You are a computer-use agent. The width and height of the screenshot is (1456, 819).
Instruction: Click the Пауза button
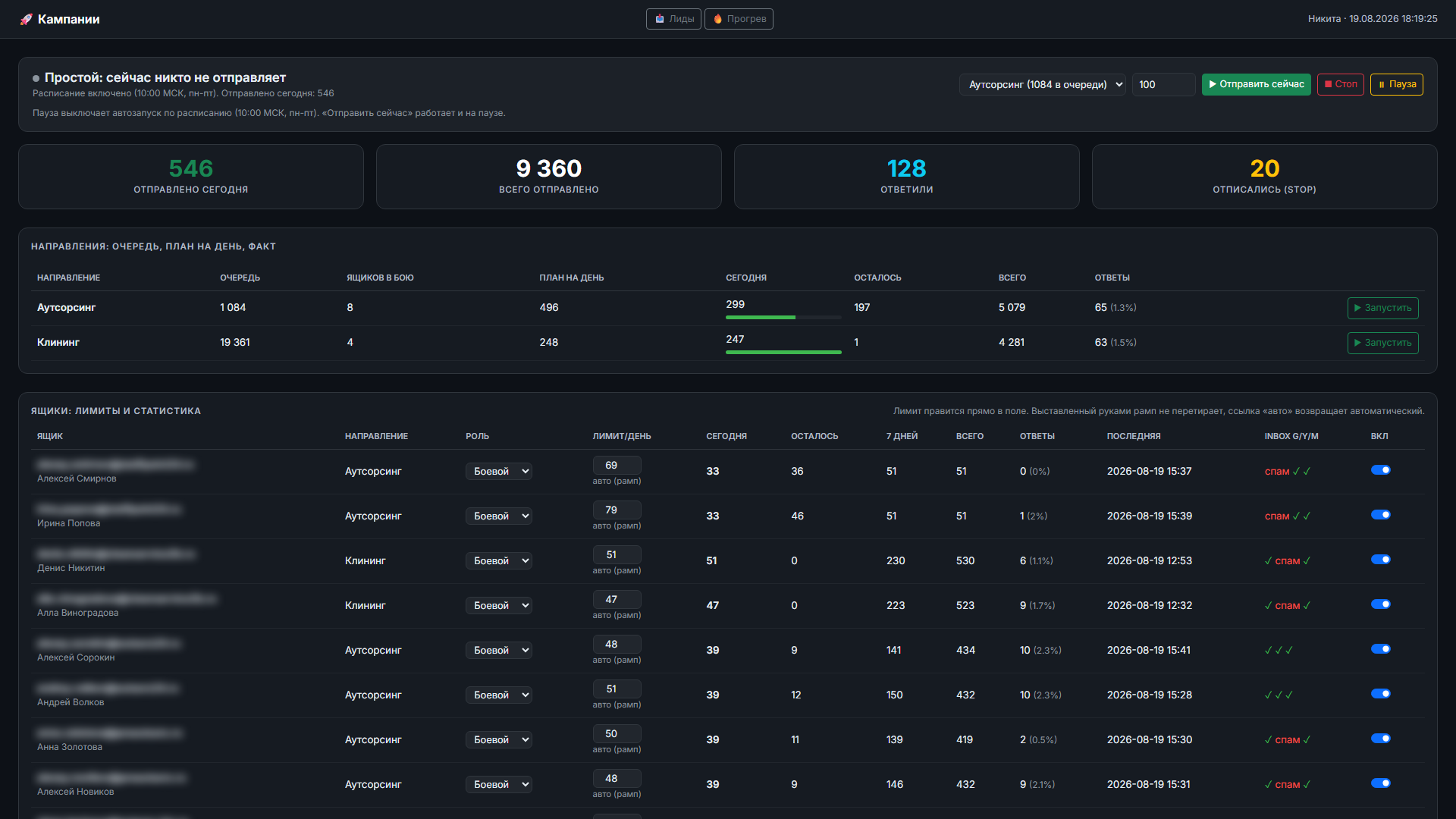tap(1396, 84)
